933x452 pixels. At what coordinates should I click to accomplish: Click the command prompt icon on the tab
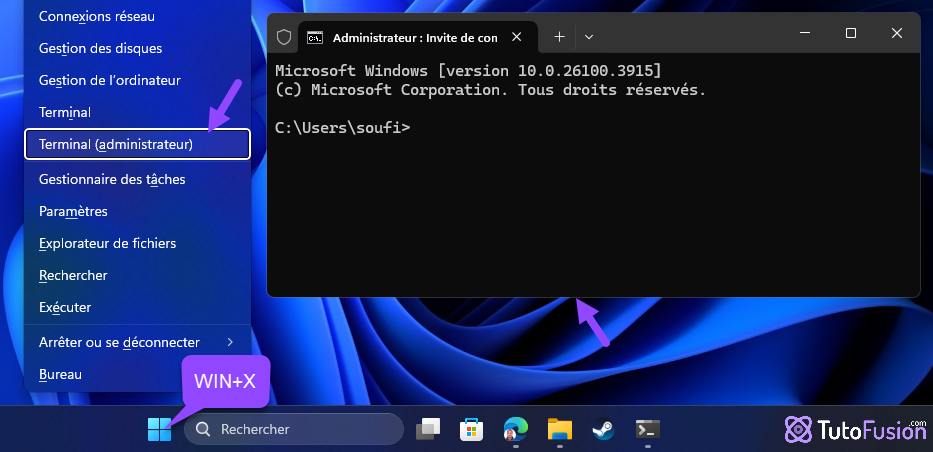pos(315,37)
